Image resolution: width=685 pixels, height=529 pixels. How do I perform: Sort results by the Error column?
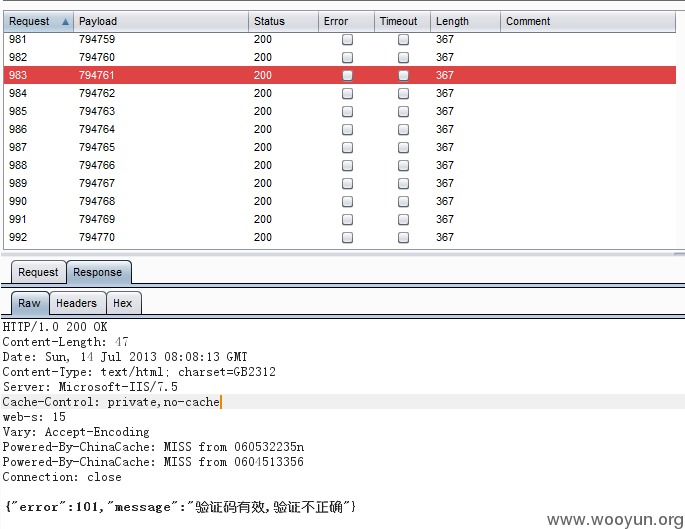point(346,21)
